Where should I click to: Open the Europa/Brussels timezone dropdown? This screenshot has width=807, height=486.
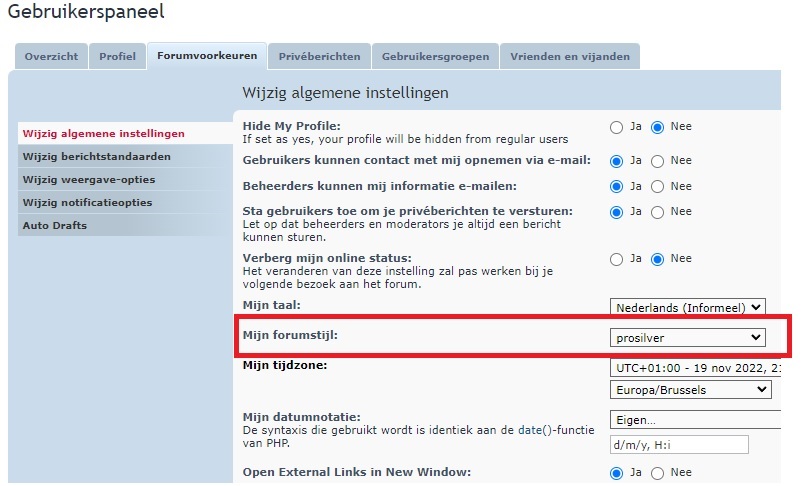[x=690, y=390]
